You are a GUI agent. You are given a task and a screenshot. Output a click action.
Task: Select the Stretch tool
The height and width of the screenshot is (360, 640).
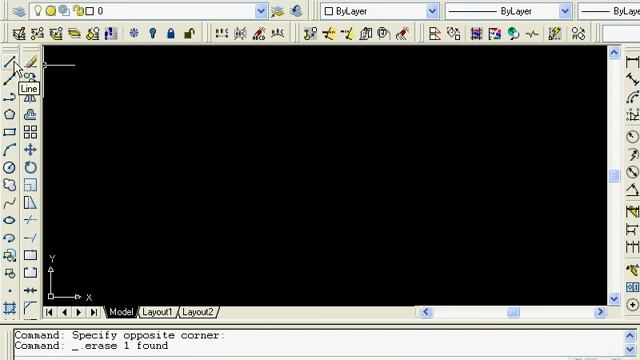pyautogui.click(x=30, y=203)
